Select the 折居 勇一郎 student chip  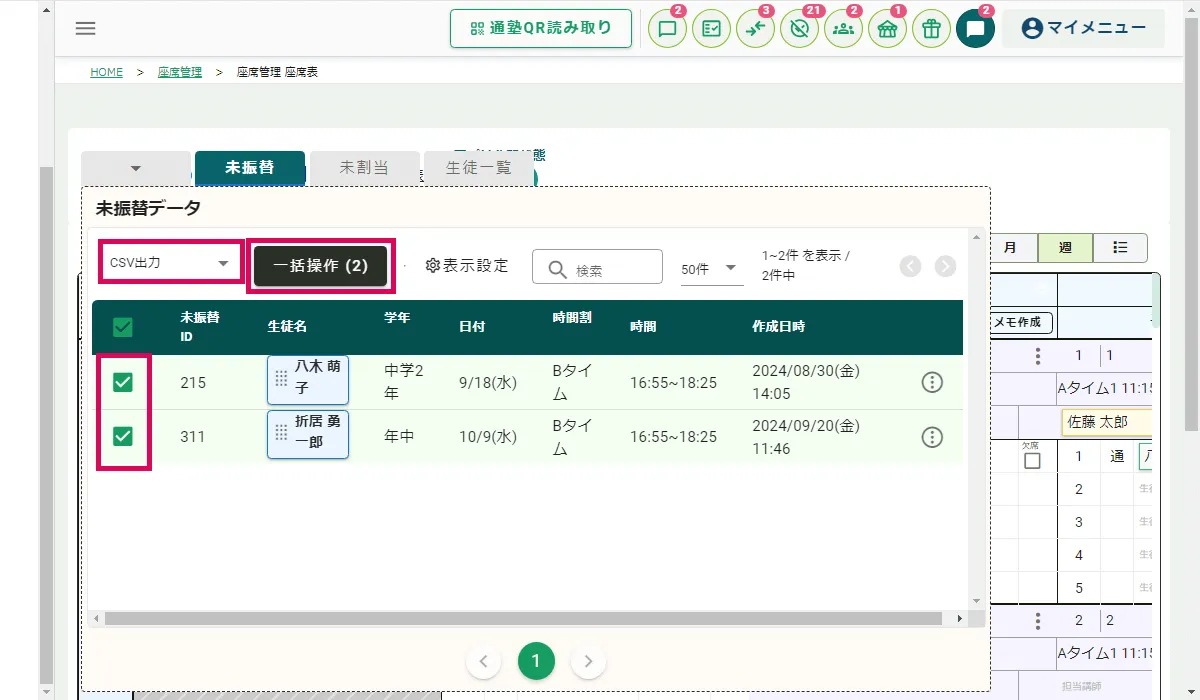[x=308, y=434]
